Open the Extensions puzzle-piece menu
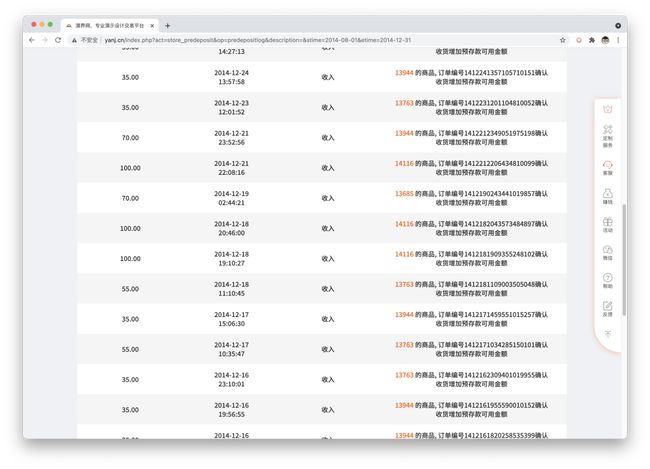650x469 pixels. [592, 40]
